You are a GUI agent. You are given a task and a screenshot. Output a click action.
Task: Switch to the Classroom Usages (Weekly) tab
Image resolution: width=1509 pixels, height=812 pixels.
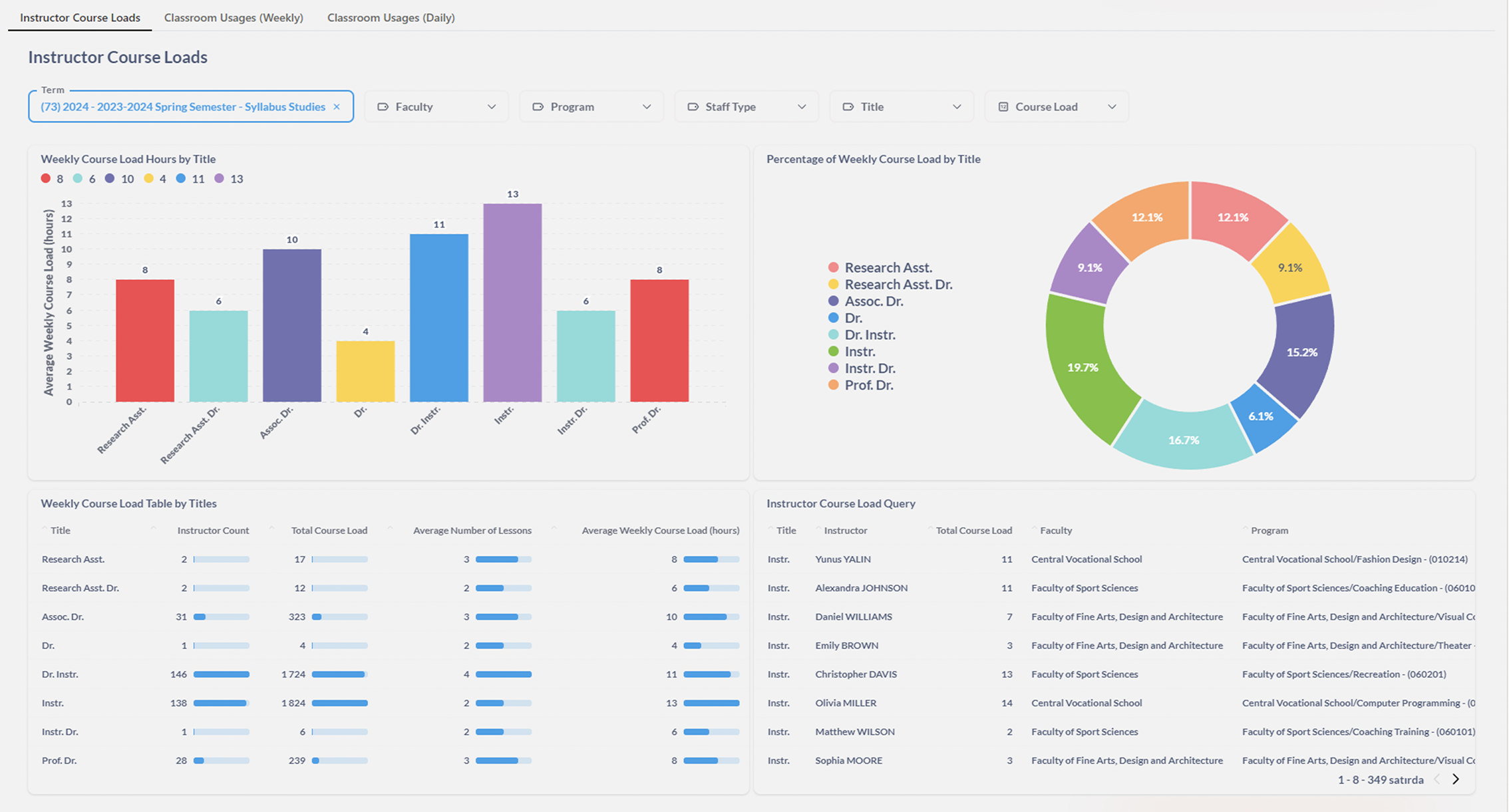click(234, 17)
